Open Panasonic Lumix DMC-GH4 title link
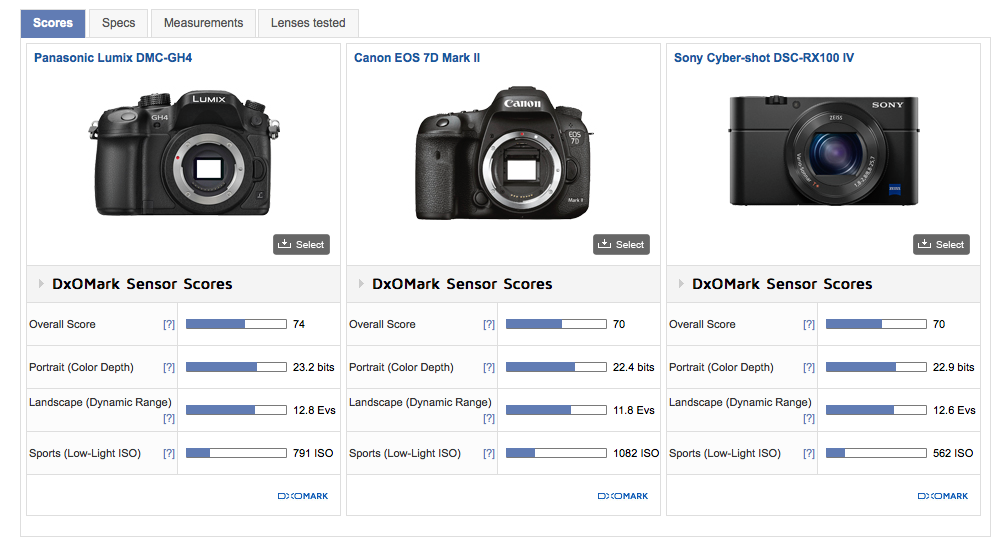This screenshot has width=1005, height=552. (x=113, y=58)
